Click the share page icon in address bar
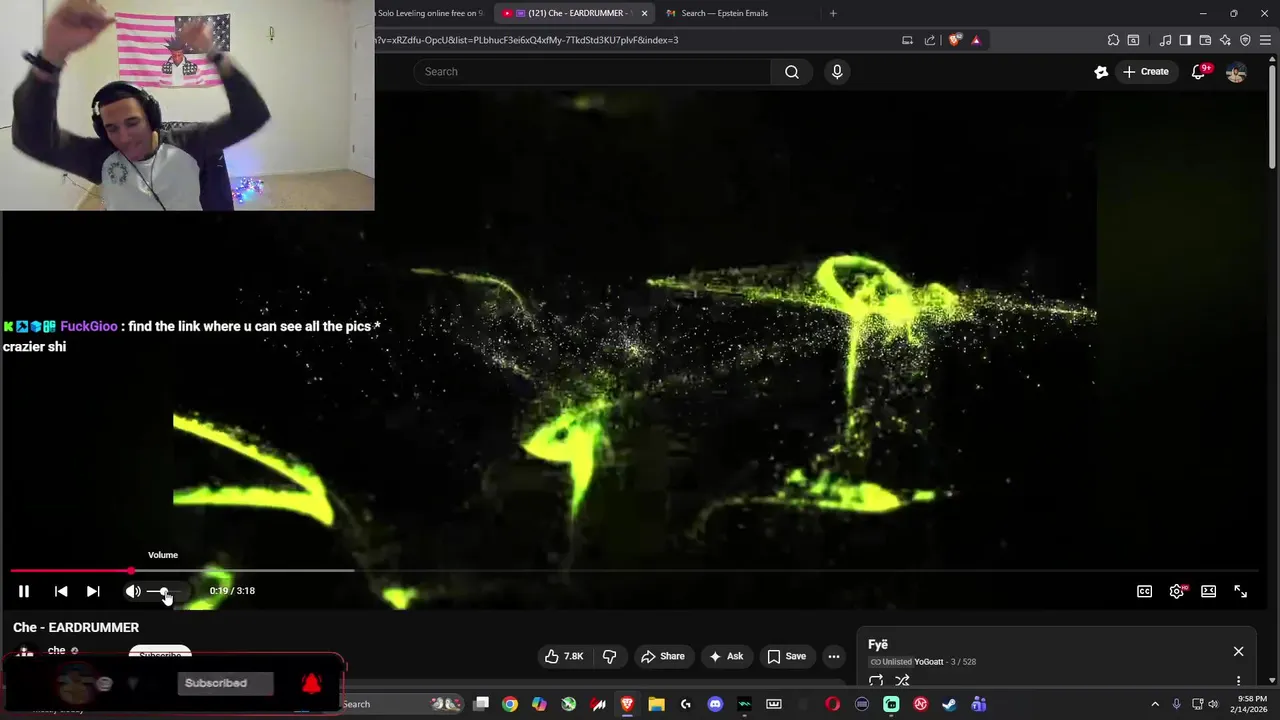This screenshot has width=1280, height=720. [930, 40]
